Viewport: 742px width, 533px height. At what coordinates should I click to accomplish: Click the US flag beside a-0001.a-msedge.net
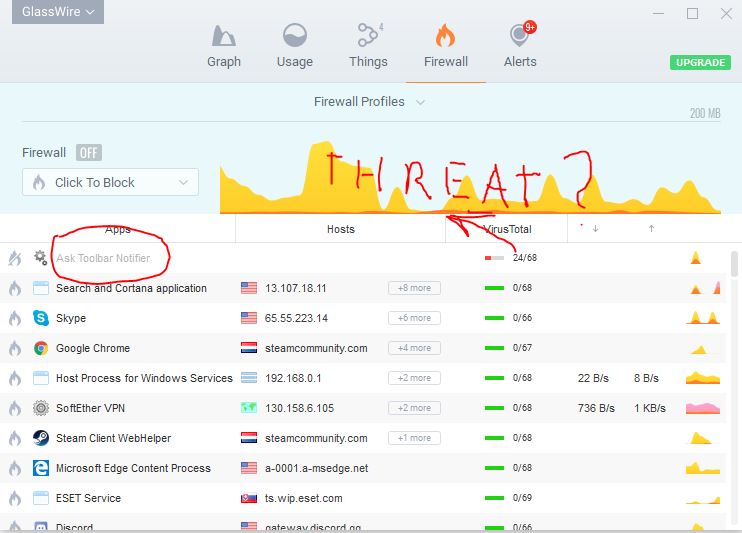tap(249, 468)
